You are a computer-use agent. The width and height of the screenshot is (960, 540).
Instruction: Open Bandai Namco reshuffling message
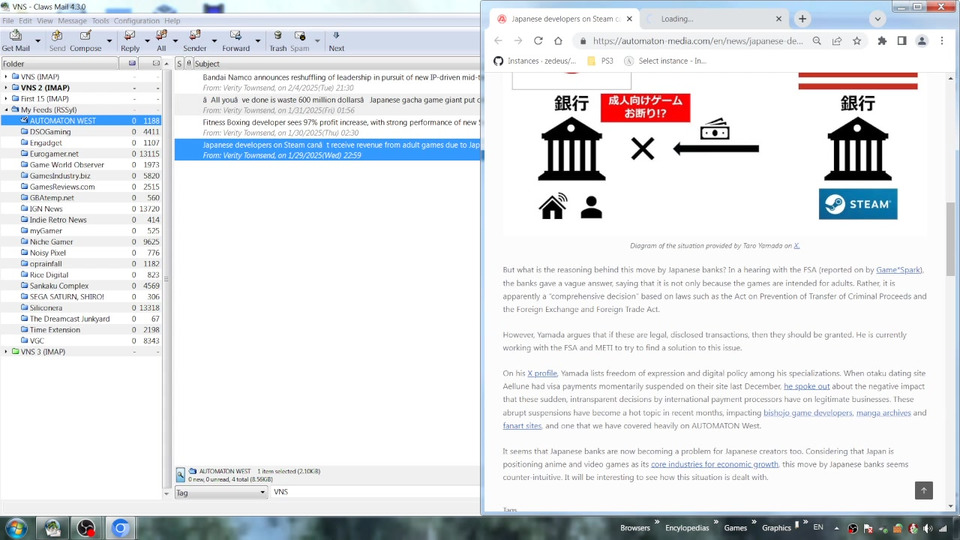[x=328, y=83]
